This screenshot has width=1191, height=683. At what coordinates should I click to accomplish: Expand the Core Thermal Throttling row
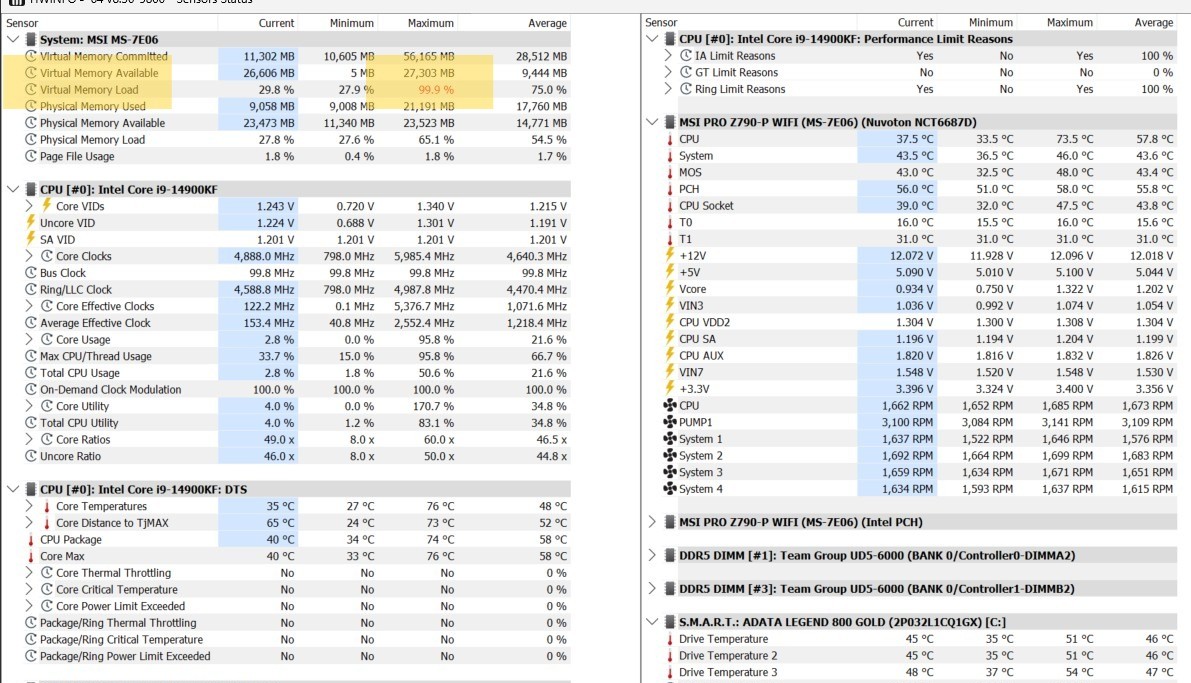pos(29,573)
